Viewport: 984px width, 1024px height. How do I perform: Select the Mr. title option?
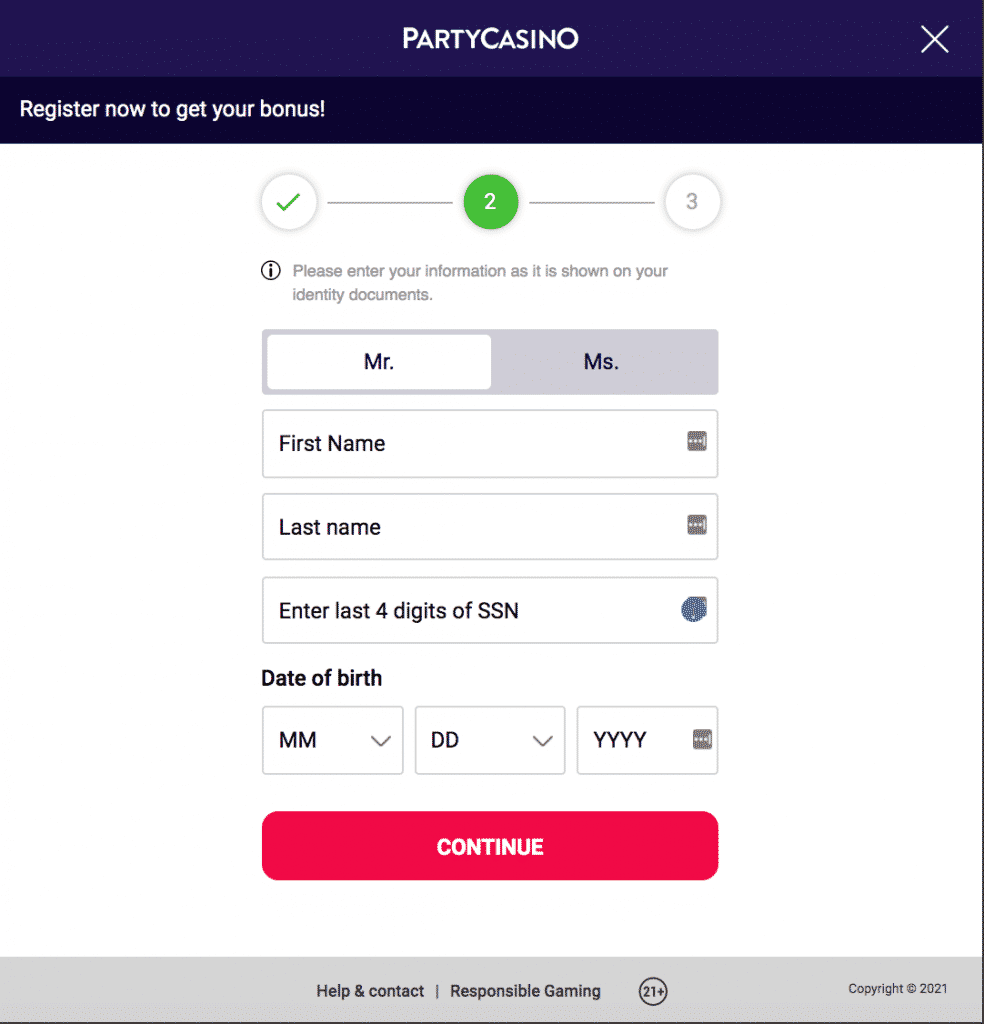(377, 362)
